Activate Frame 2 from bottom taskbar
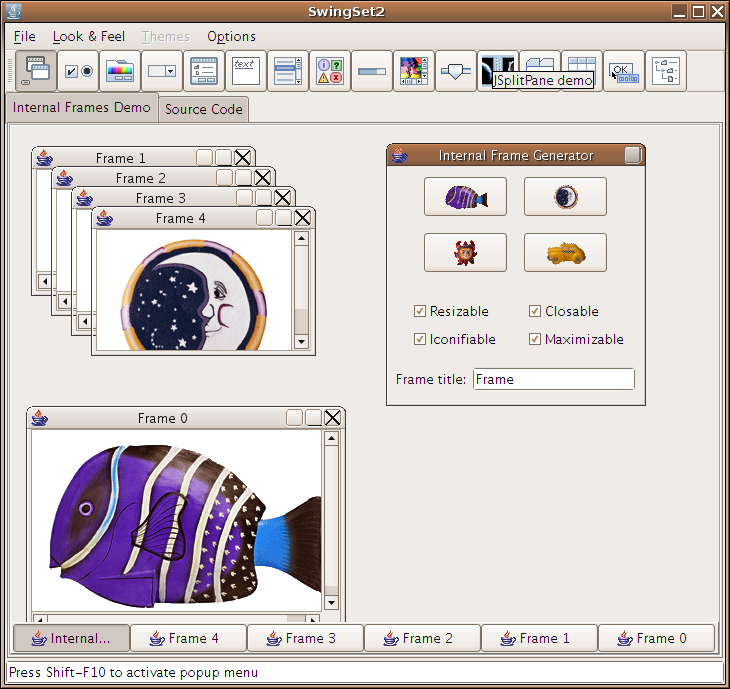The height and width of the screenshot is (689, 730). click(422, 638)
